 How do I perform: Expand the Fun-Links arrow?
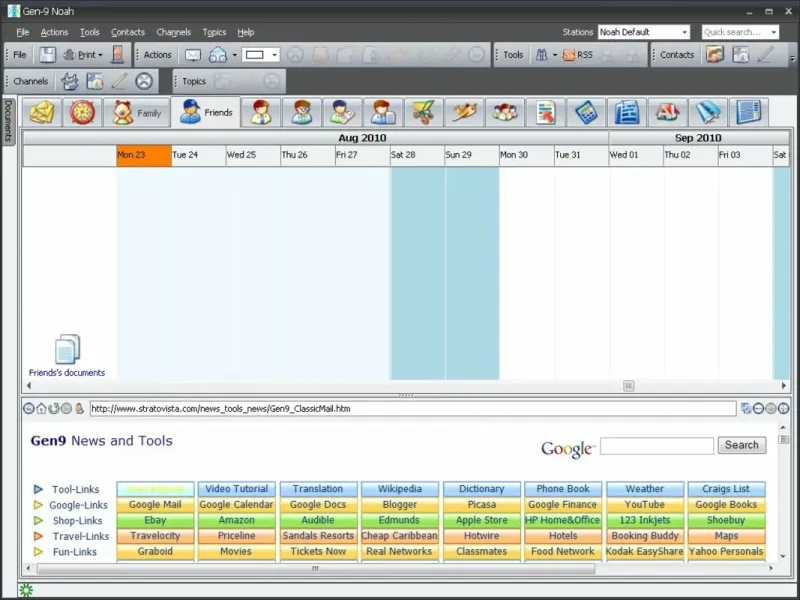point(38,552)
